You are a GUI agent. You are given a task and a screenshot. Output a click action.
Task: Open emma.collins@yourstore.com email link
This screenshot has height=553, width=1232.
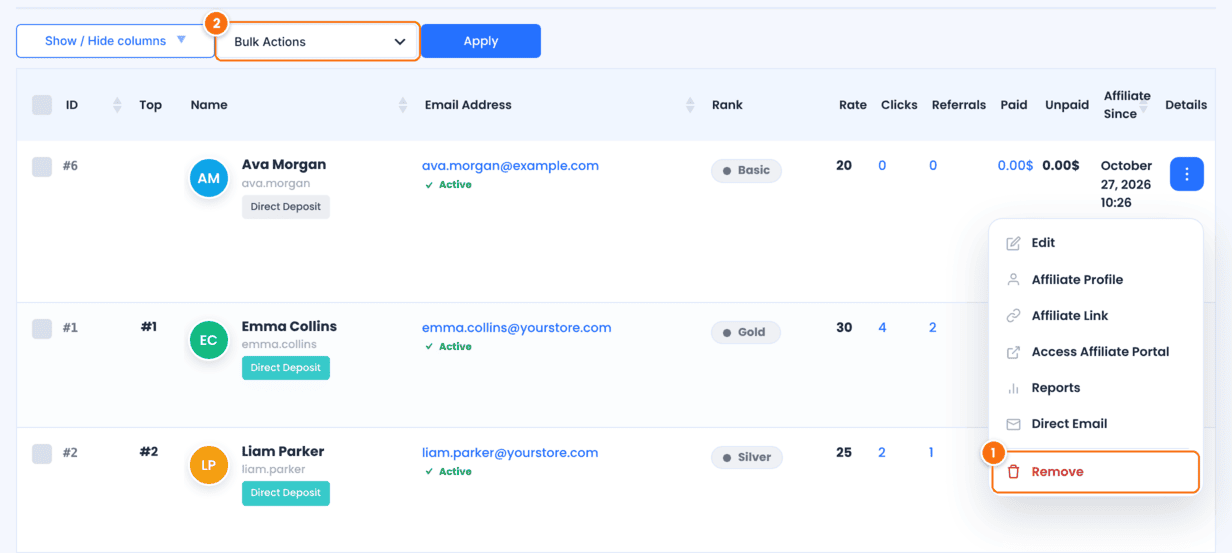pyautogui.click(x=517, y=328)
